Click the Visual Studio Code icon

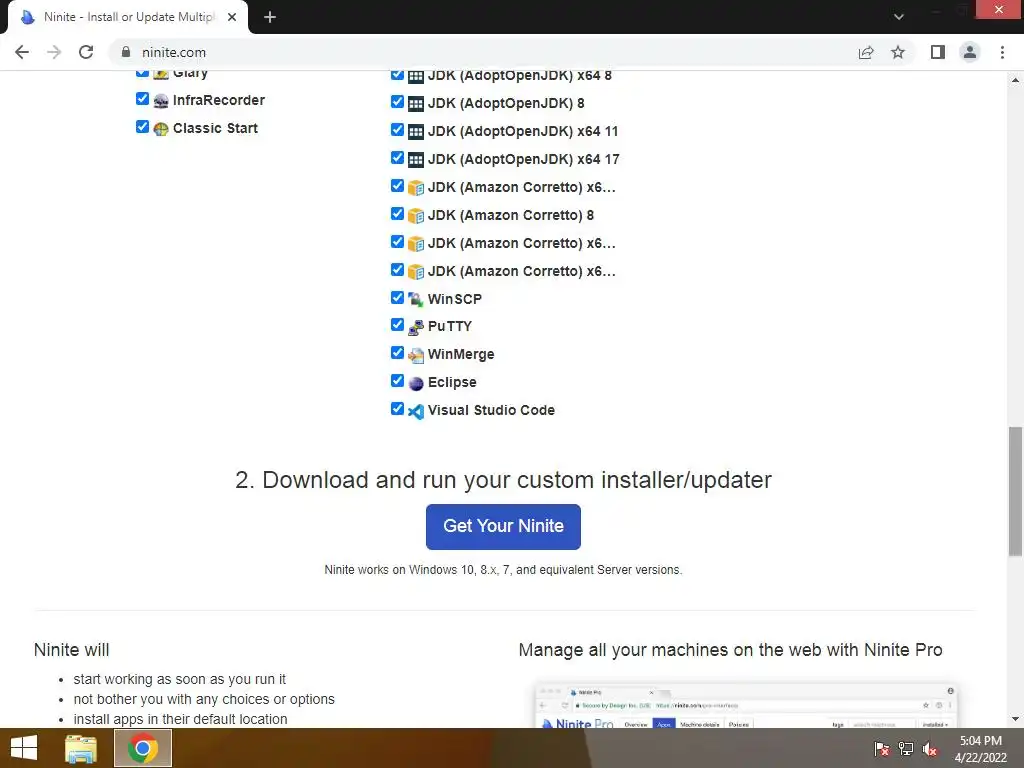tap(416, 411)
